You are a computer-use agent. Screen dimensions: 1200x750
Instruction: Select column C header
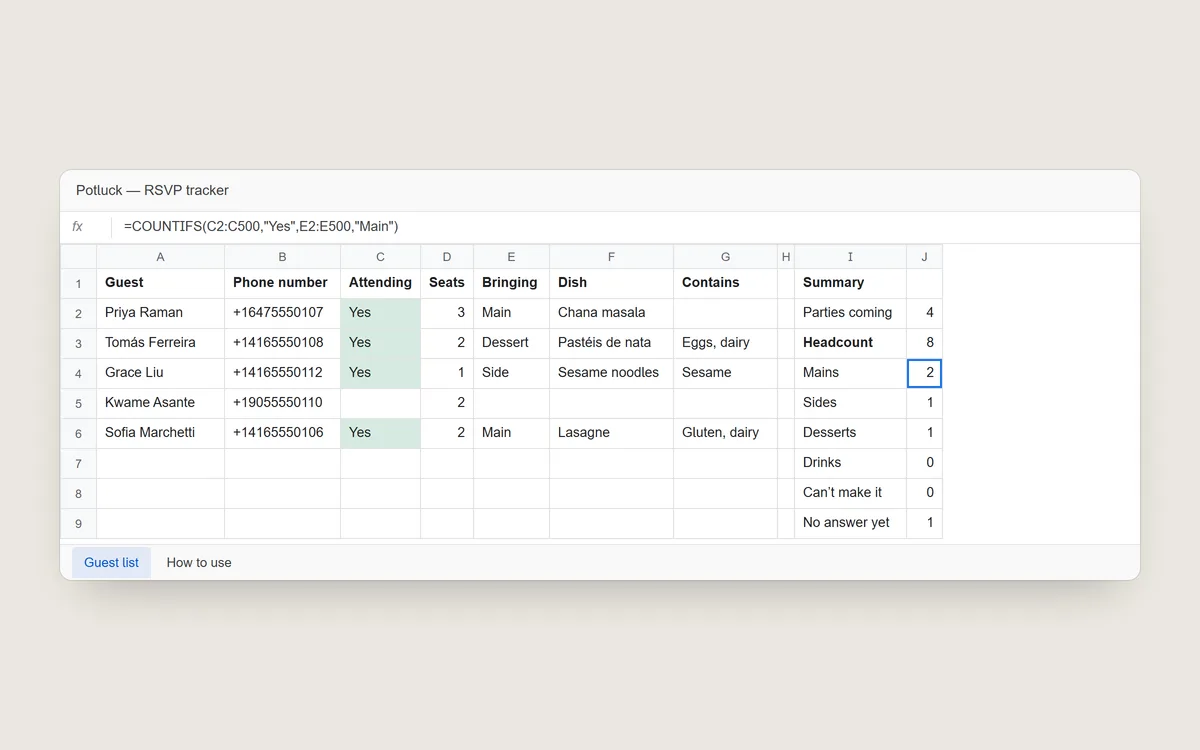pyautogui.click(x=380, y=257)
